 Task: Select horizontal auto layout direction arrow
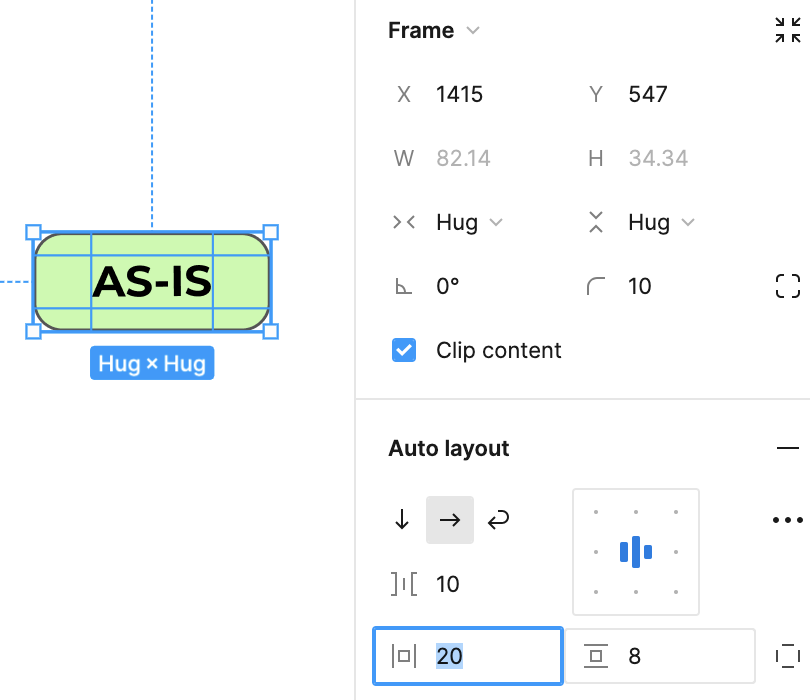pos(450,520)
